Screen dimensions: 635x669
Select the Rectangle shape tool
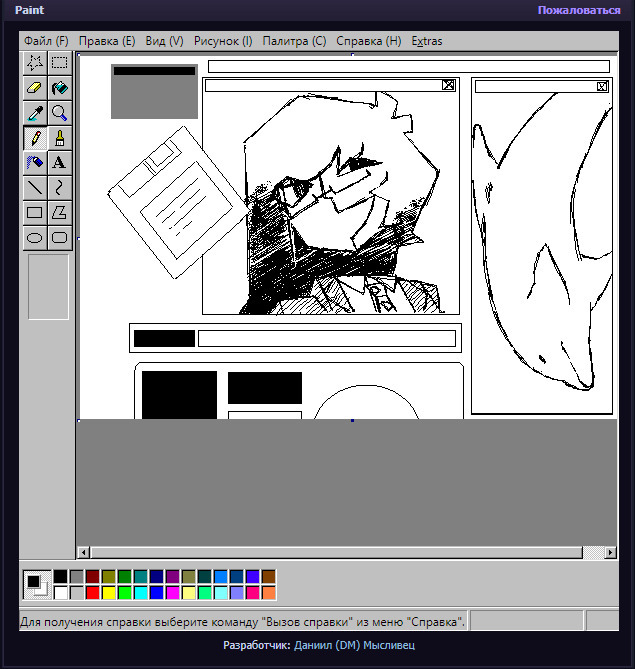[x=35, y=212]
